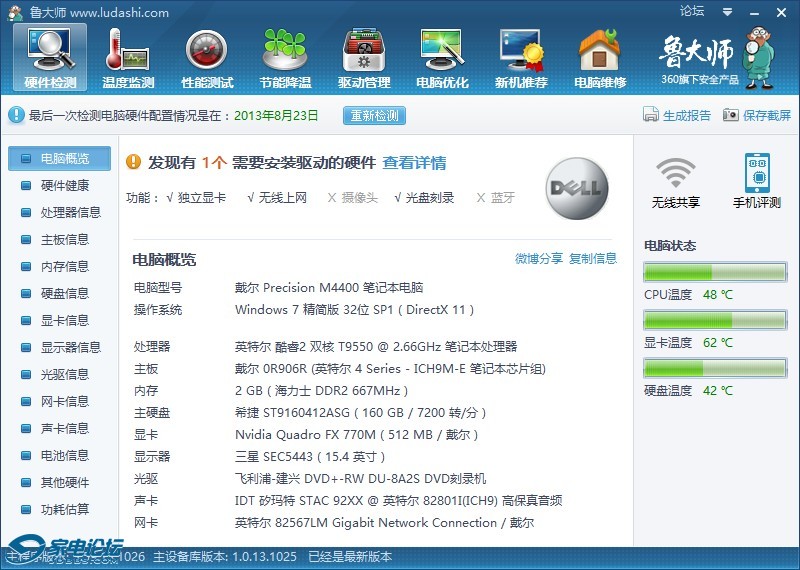
Task: Click the 查看详情 link
Action: click(x=414, y=163)
